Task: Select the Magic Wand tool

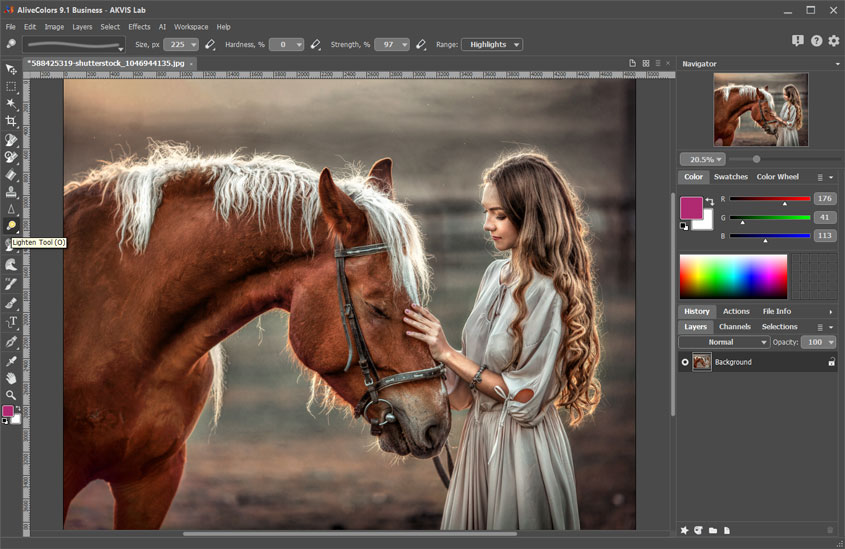Action: point(11,103)
